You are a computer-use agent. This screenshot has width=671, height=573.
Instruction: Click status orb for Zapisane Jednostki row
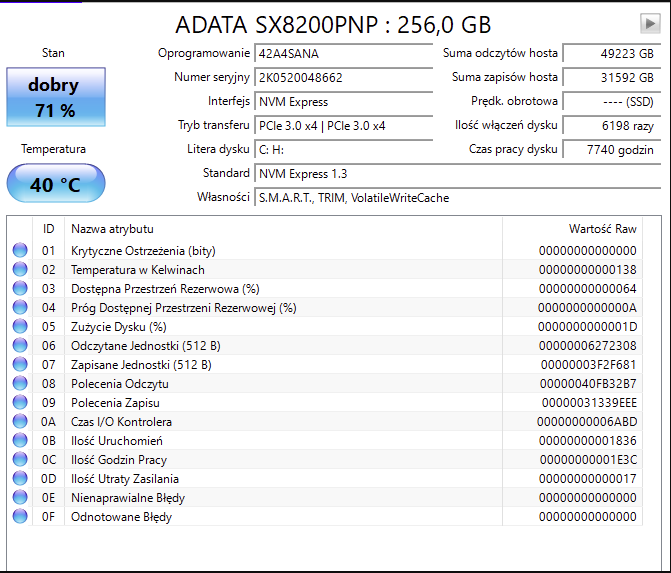click(x=20, y=365)
